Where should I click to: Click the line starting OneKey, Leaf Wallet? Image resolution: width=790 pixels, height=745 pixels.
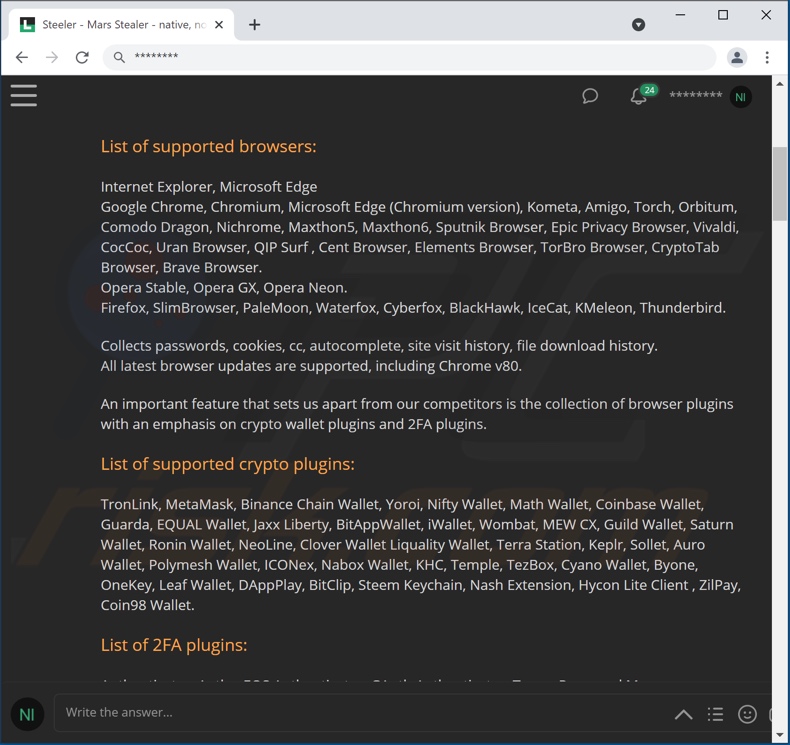pyautogui.click(x=420, y=585)
